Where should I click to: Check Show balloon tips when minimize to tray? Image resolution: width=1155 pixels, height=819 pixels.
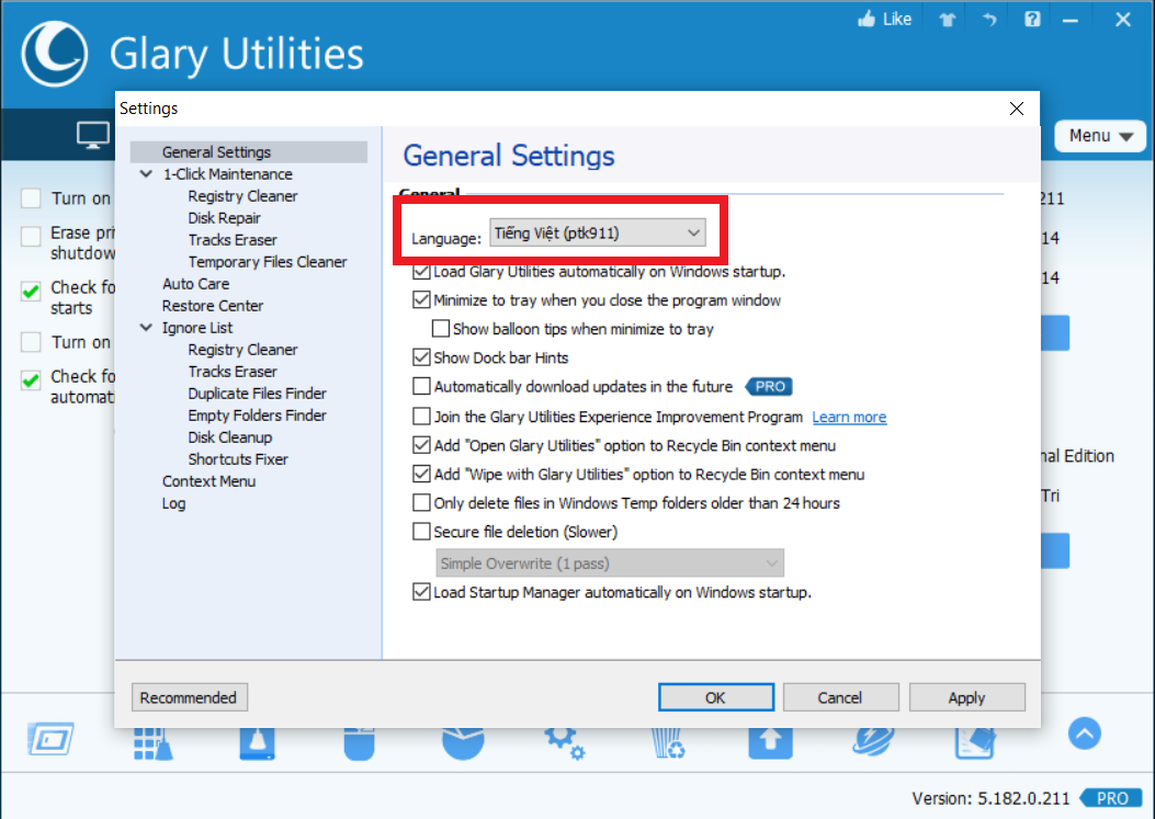(440, 328)
